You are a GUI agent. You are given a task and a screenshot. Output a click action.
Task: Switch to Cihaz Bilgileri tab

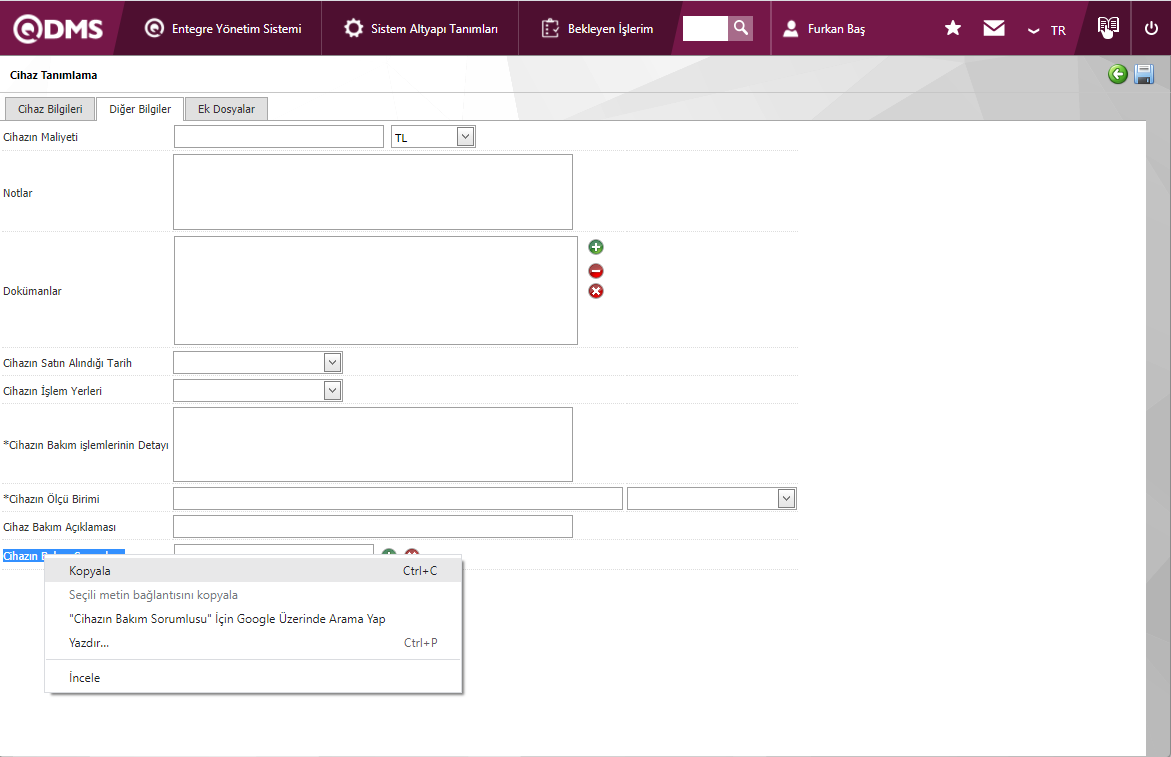tap(50, 109)
